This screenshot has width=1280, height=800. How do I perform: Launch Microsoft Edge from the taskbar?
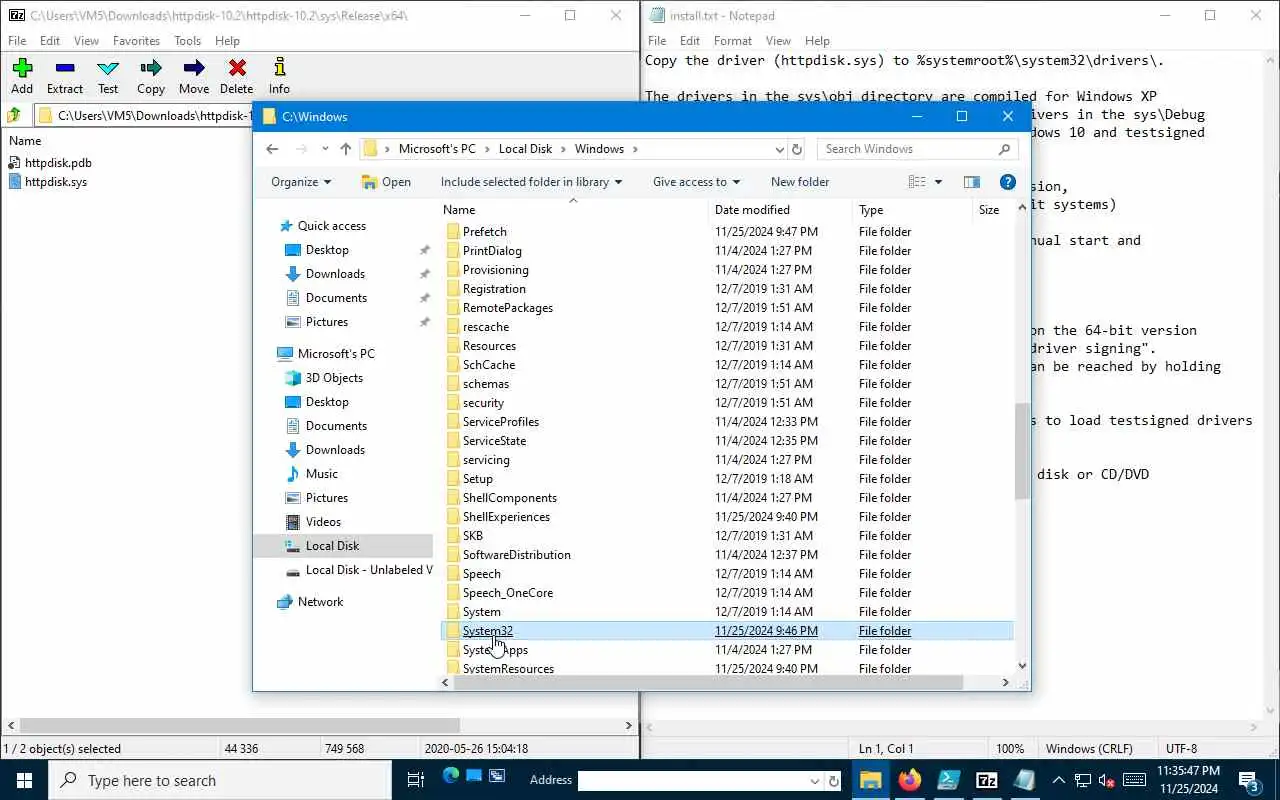click(451, 776)
